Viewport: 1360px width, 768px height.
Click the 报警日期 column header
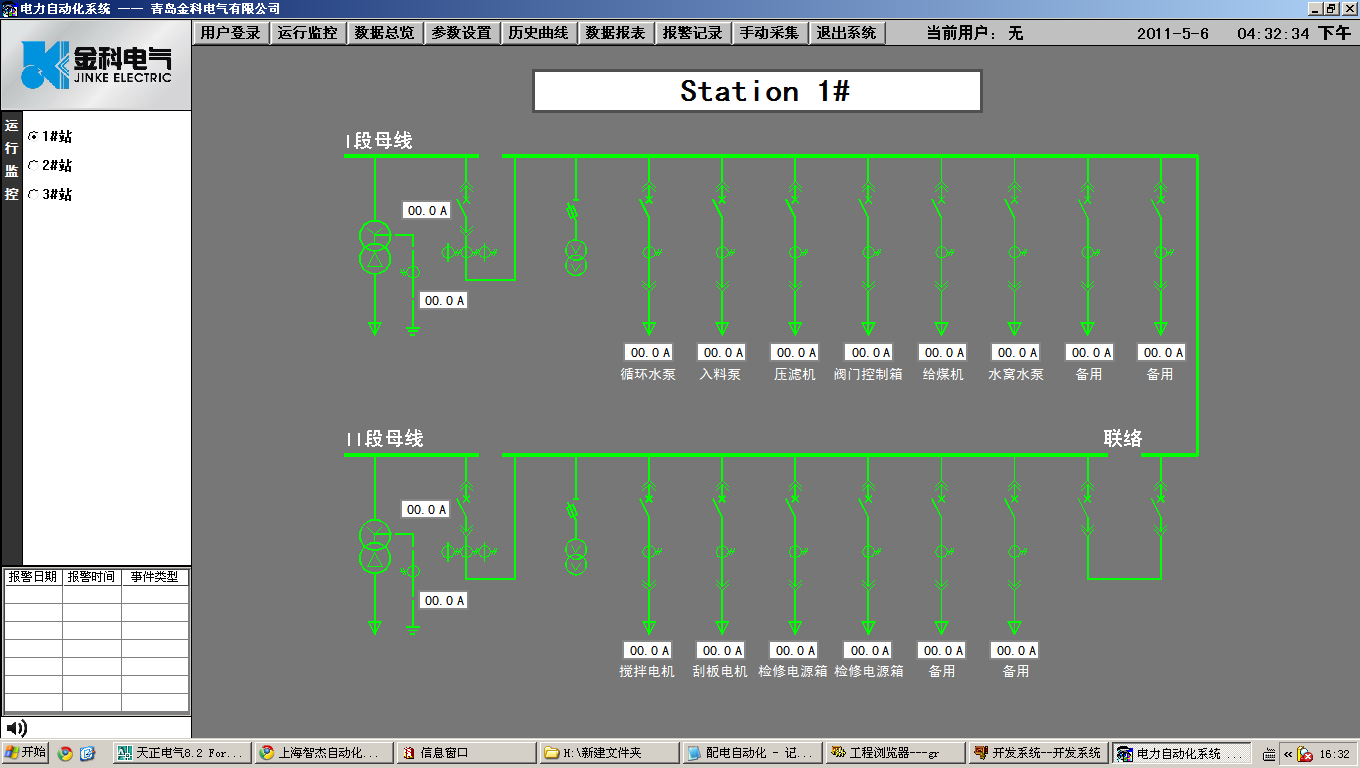[33, 577]
